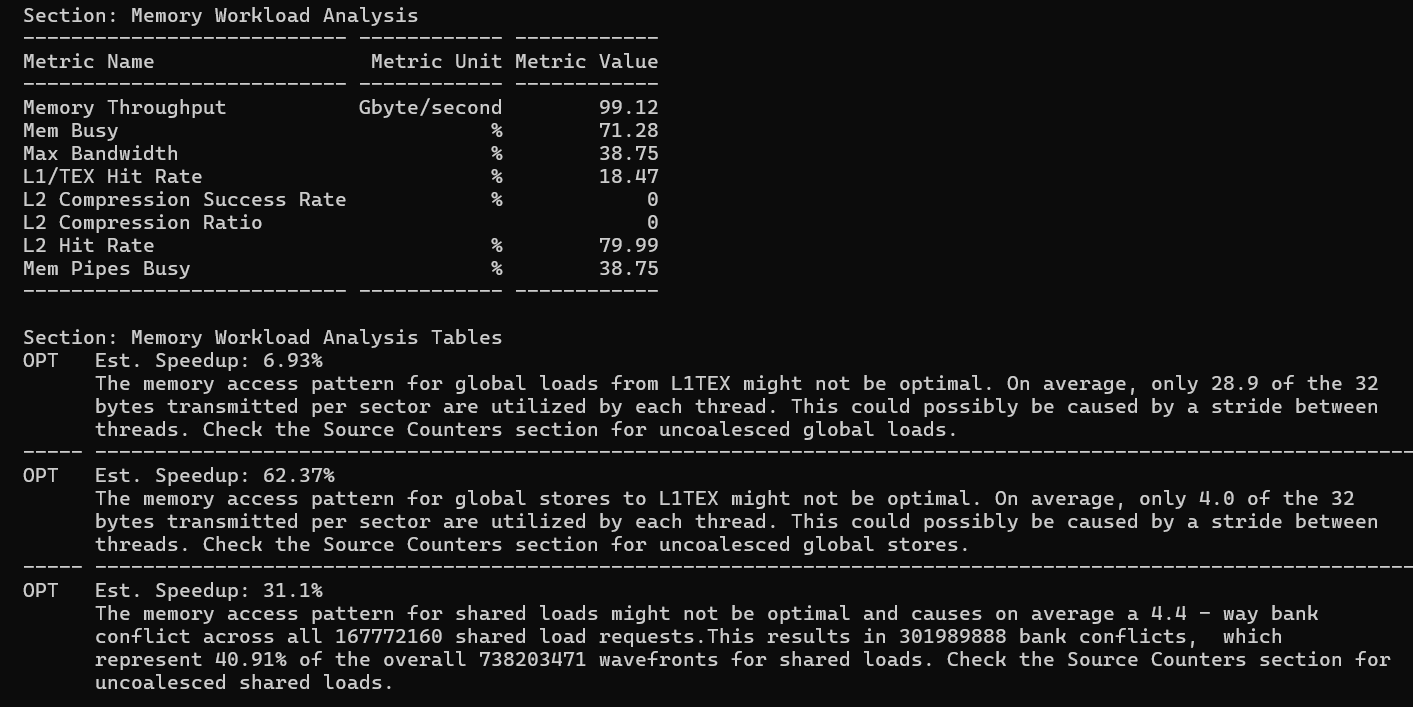
Task: Click the value 18.47
Action: tap(629, 177)
